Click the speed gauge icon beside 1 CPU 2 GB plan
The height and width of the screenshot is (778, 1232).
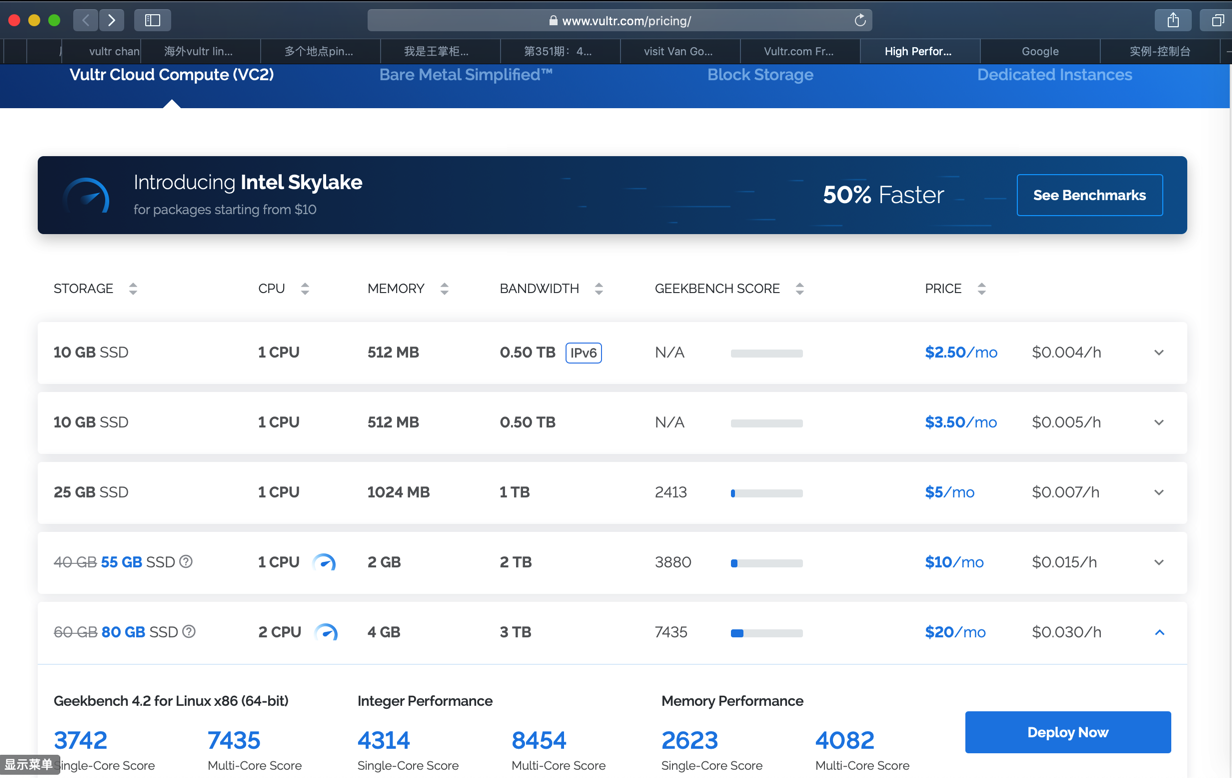coord(324,562)
